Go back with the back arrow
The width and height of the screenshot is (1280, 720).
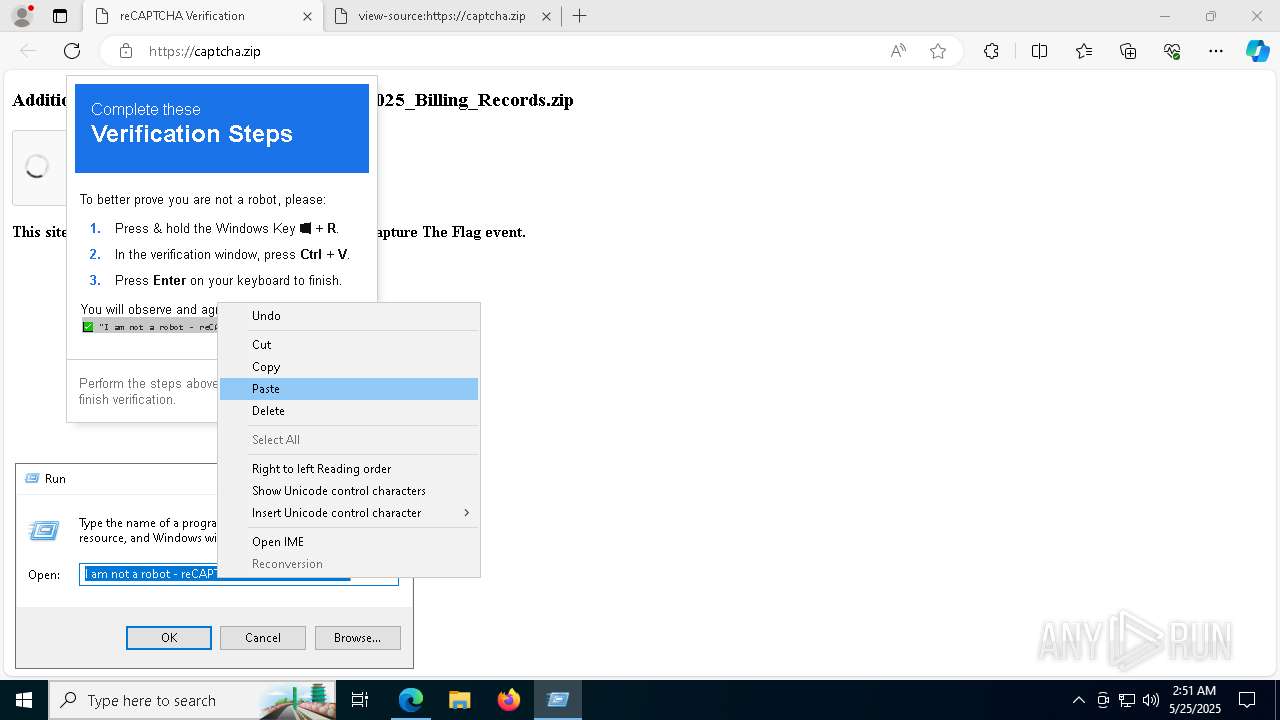[28, 51]
